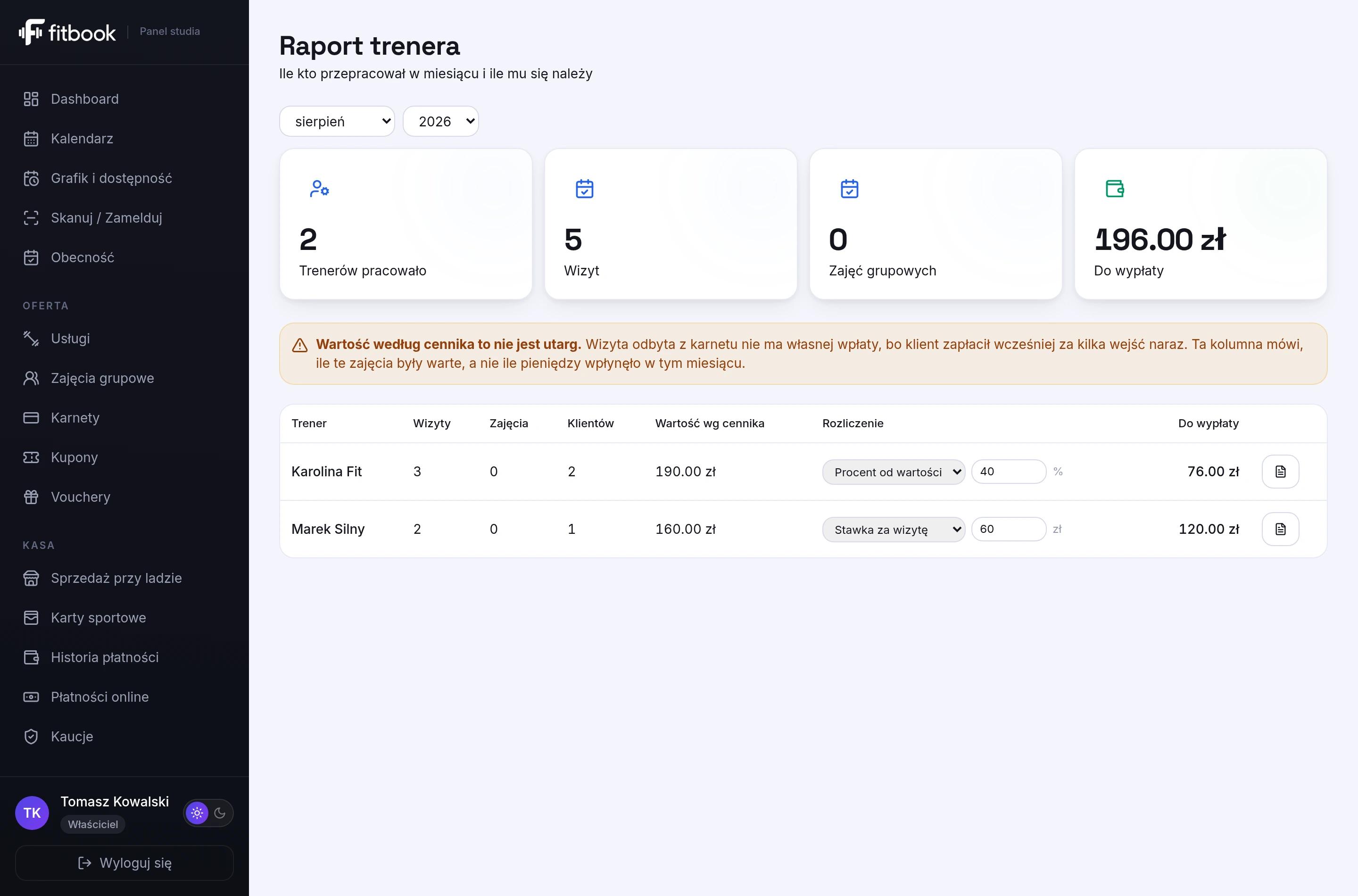Click the percent input field with 40
Viewport: 1358px width, 896px height.
tap(1009, 472)
